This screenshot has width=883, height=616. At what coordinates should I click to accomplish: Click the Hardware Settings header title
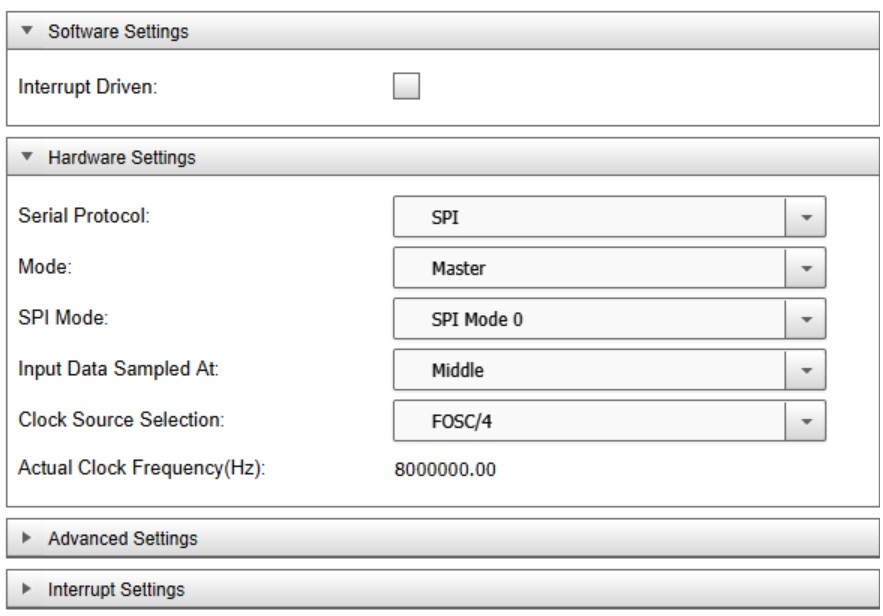pyautogui.click(x=122, y=157)
